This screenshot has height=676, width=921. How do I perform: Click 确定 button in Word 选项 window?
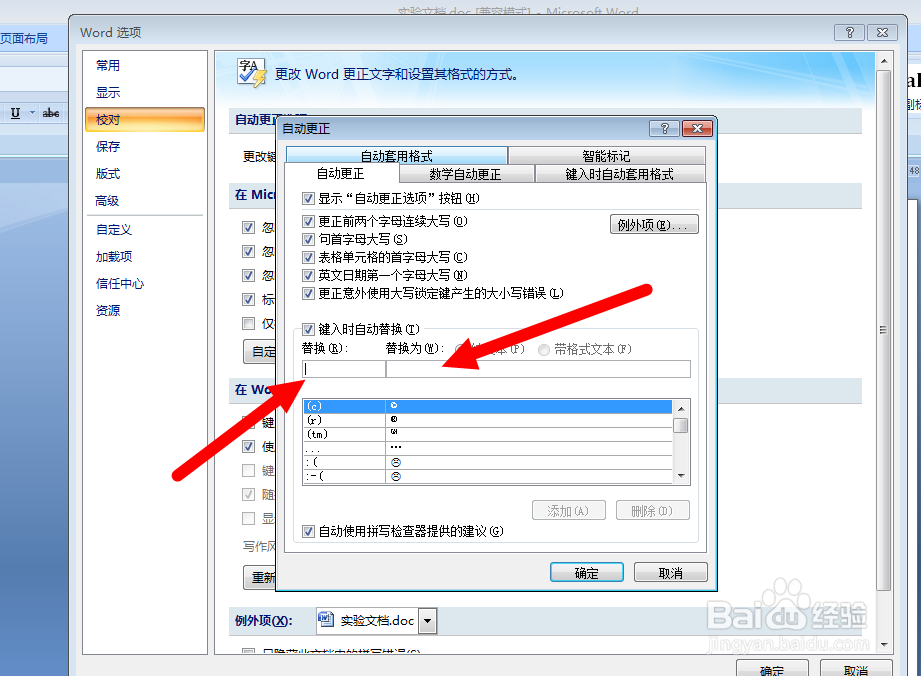[772, 668]
